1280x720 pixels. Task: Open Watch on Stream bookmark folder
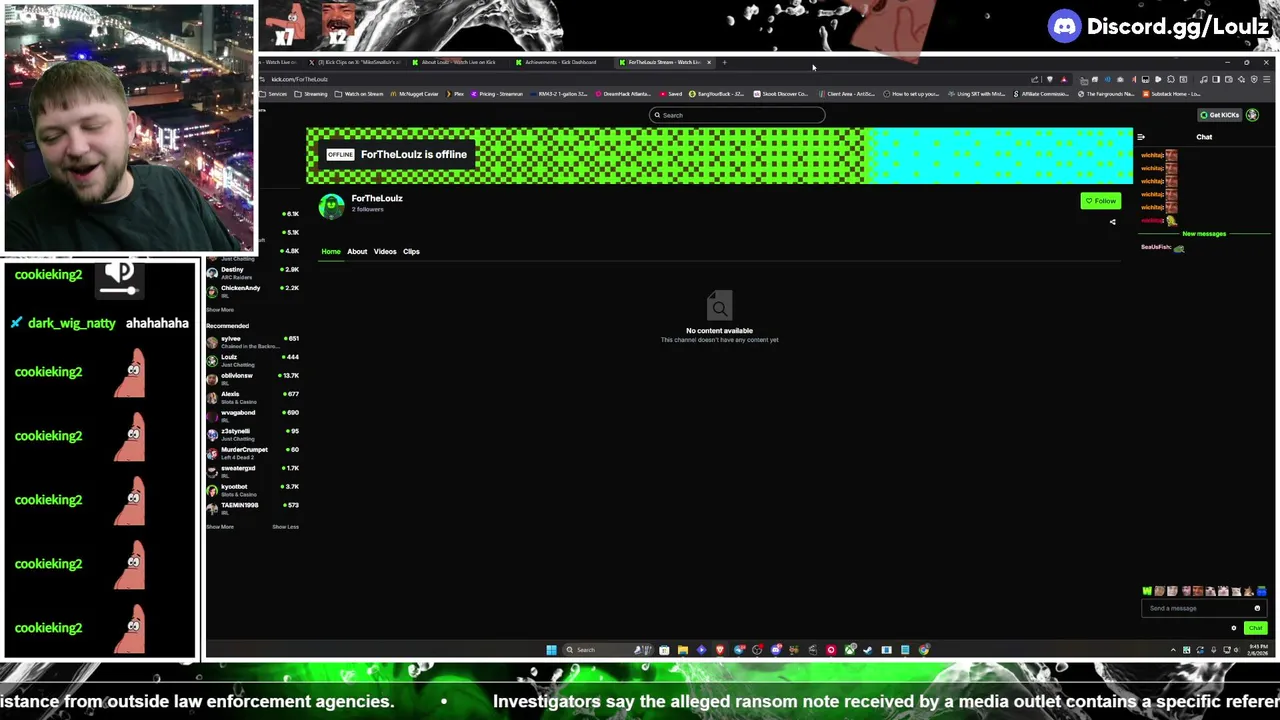359,94
